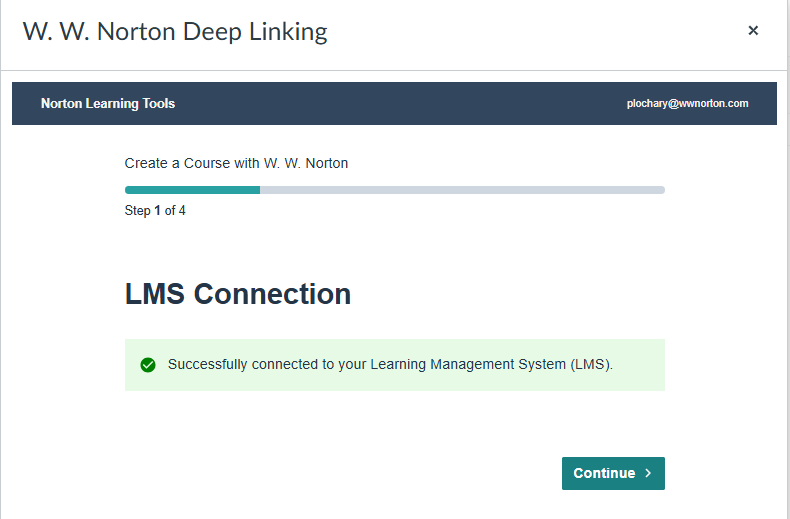Click the green success checkmark icon
This screenshot has height=519, width=790.
(148, 365)
